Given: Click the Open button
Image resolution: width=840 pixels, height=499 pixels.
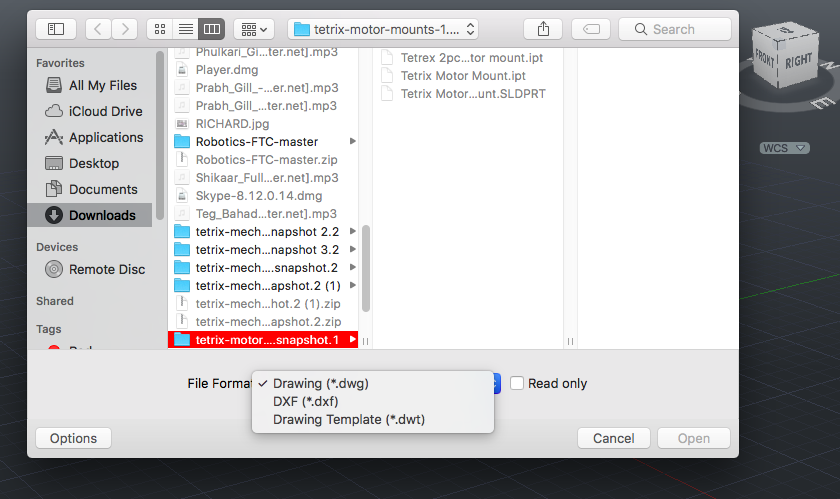Looking at the screenshot, I should (x=694, y=438).
